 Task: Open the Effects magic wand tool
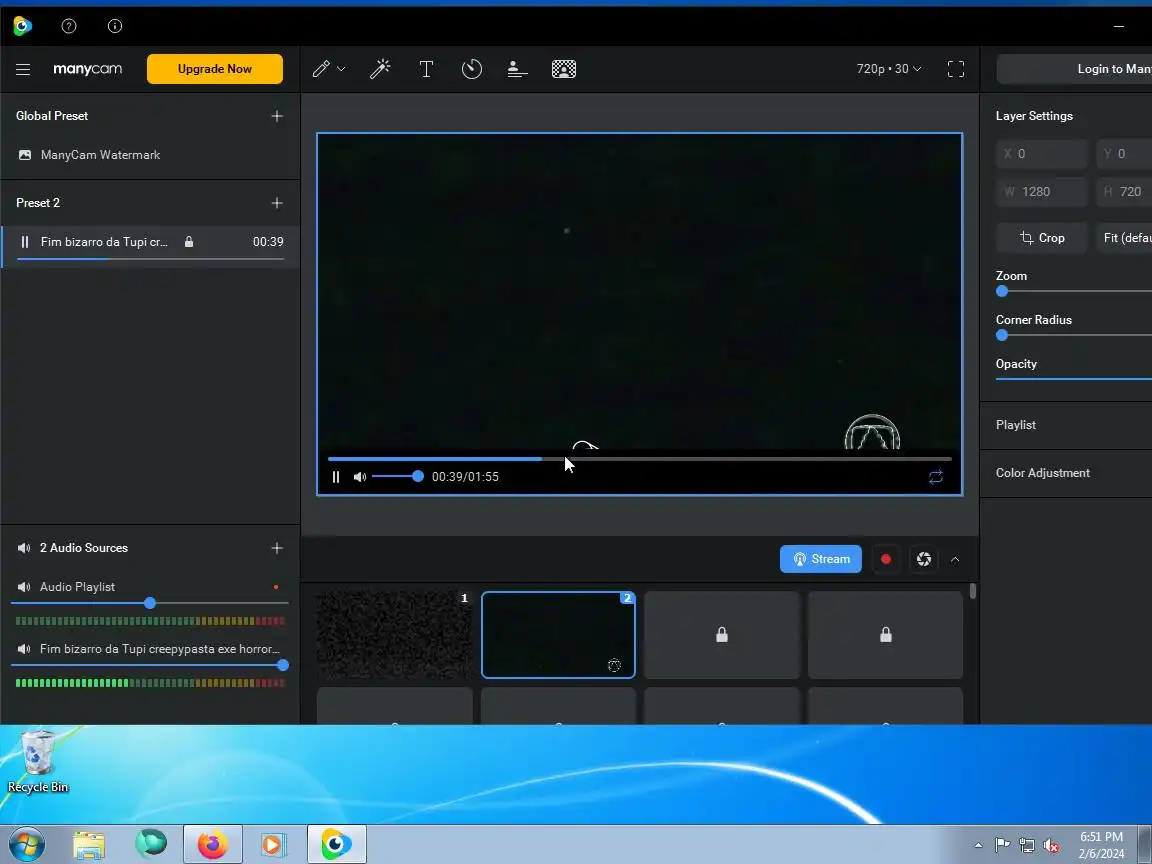pyautogui.click(x=380, y=69)
